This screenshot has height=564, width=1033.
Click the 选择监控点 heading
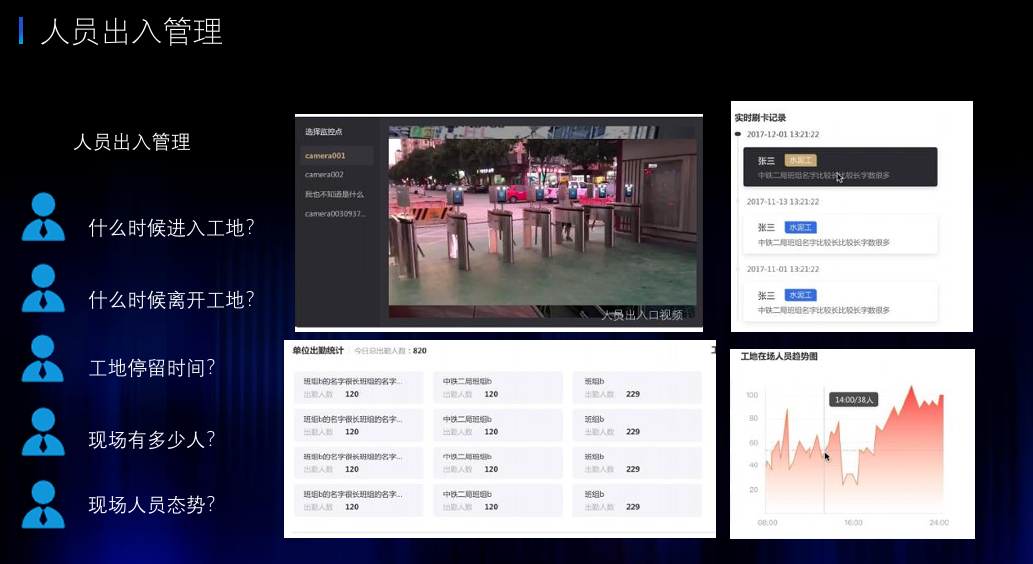[323, 132]
